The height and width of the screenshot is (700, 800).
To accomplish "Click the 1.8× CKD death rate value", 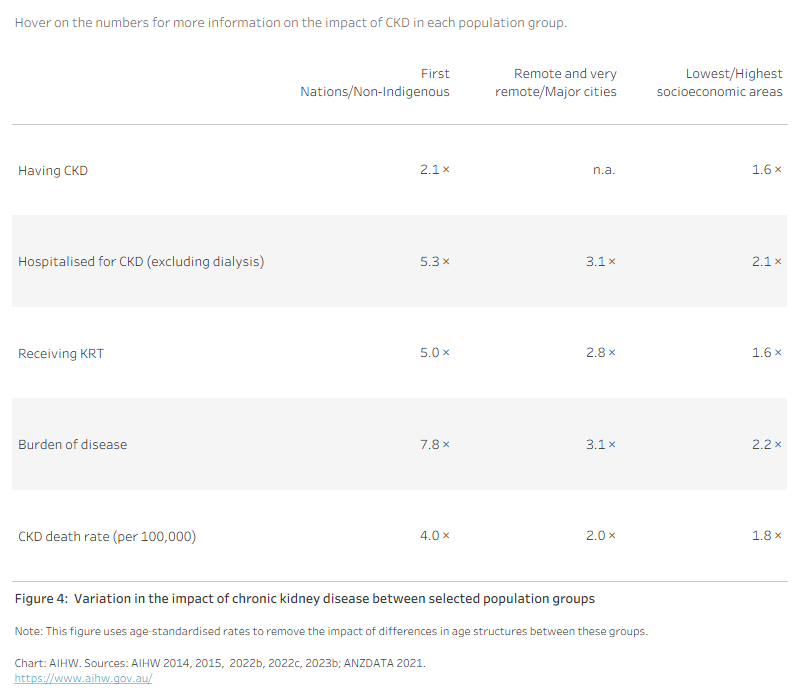I will [766, 536].
